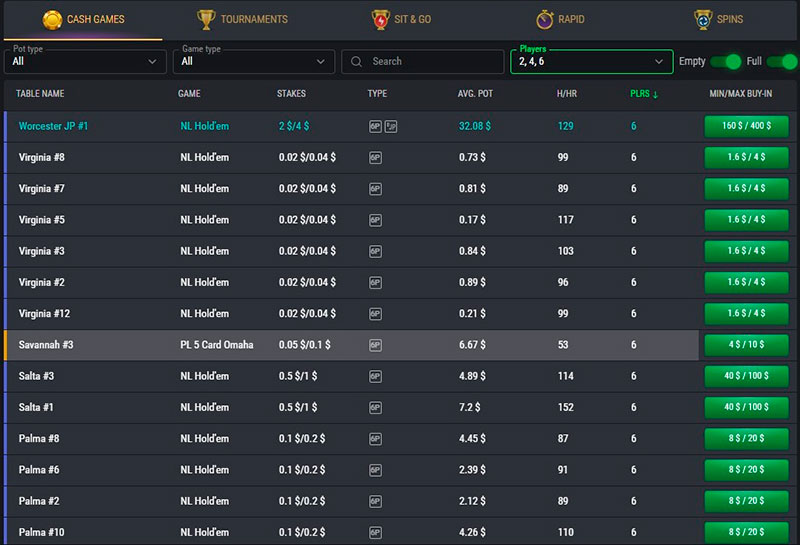
Task: Click the 6P icon in Savannah #3 row
Action: pyautogui.click(x=375, y=345)
